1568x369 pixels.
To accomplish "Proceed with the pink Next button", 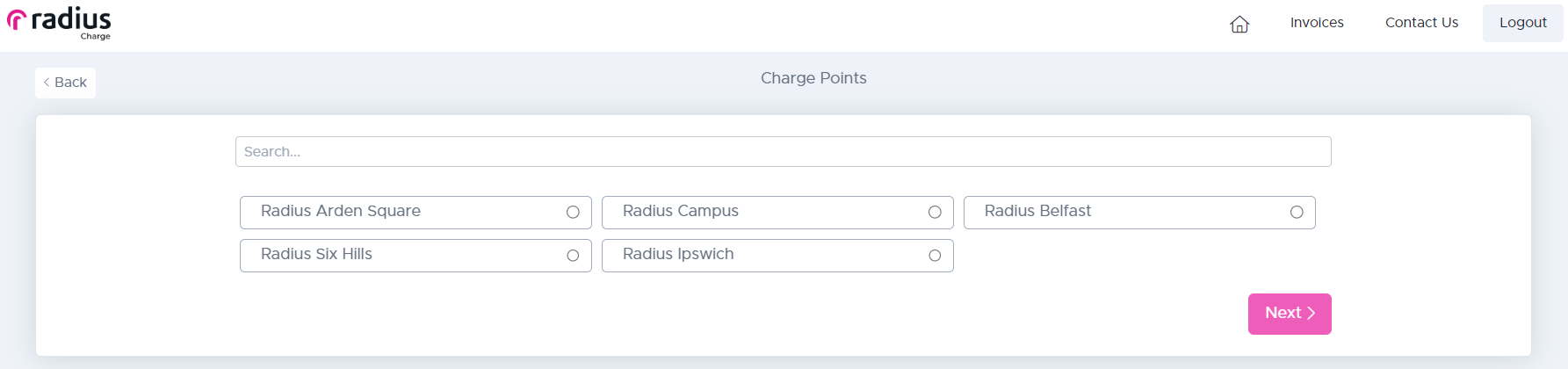I will pos(1283,314).
